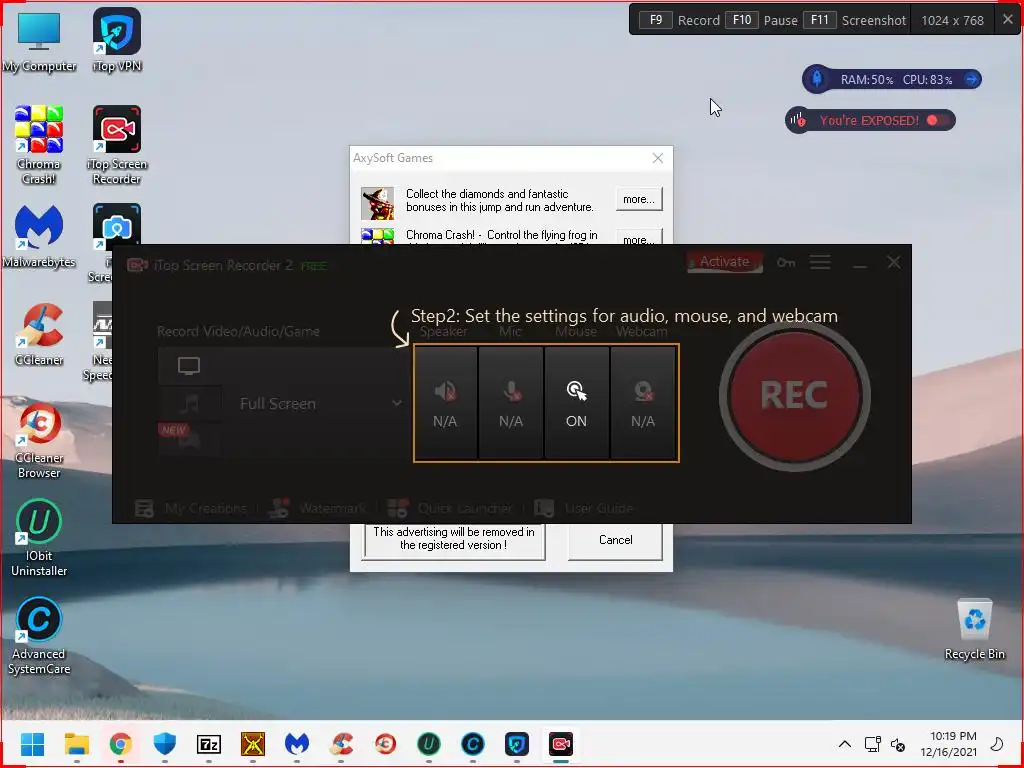Open File Explorer from the taskbar
Screen dimensions: 1024x768
point(77,744)
